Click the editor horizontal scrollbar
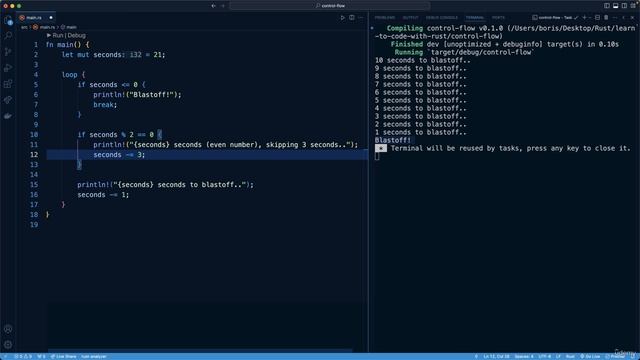The image size is (640, 360). point(200,350)
